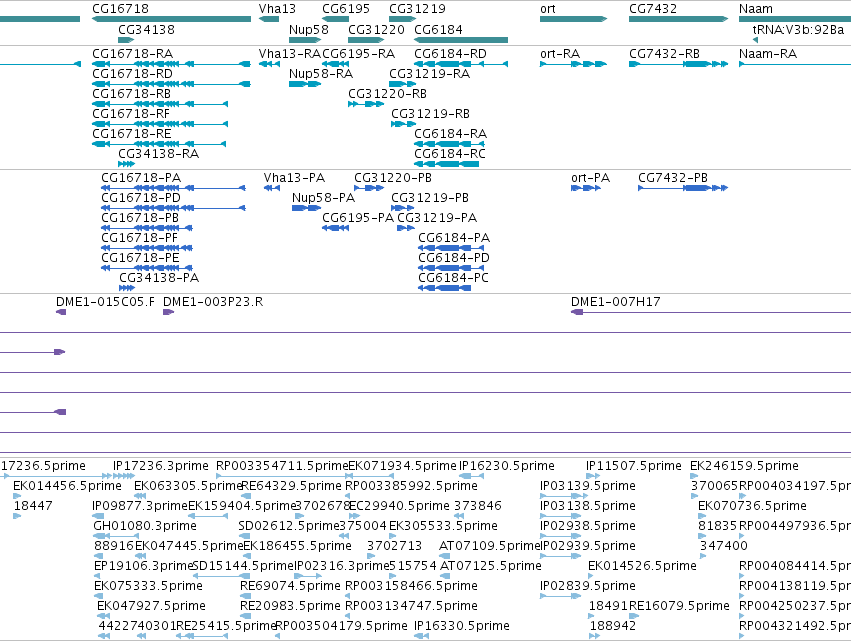This screenshot has width=851, height=641.
Task: Click EST RE64329.5prime label
Action: point(291,486)
